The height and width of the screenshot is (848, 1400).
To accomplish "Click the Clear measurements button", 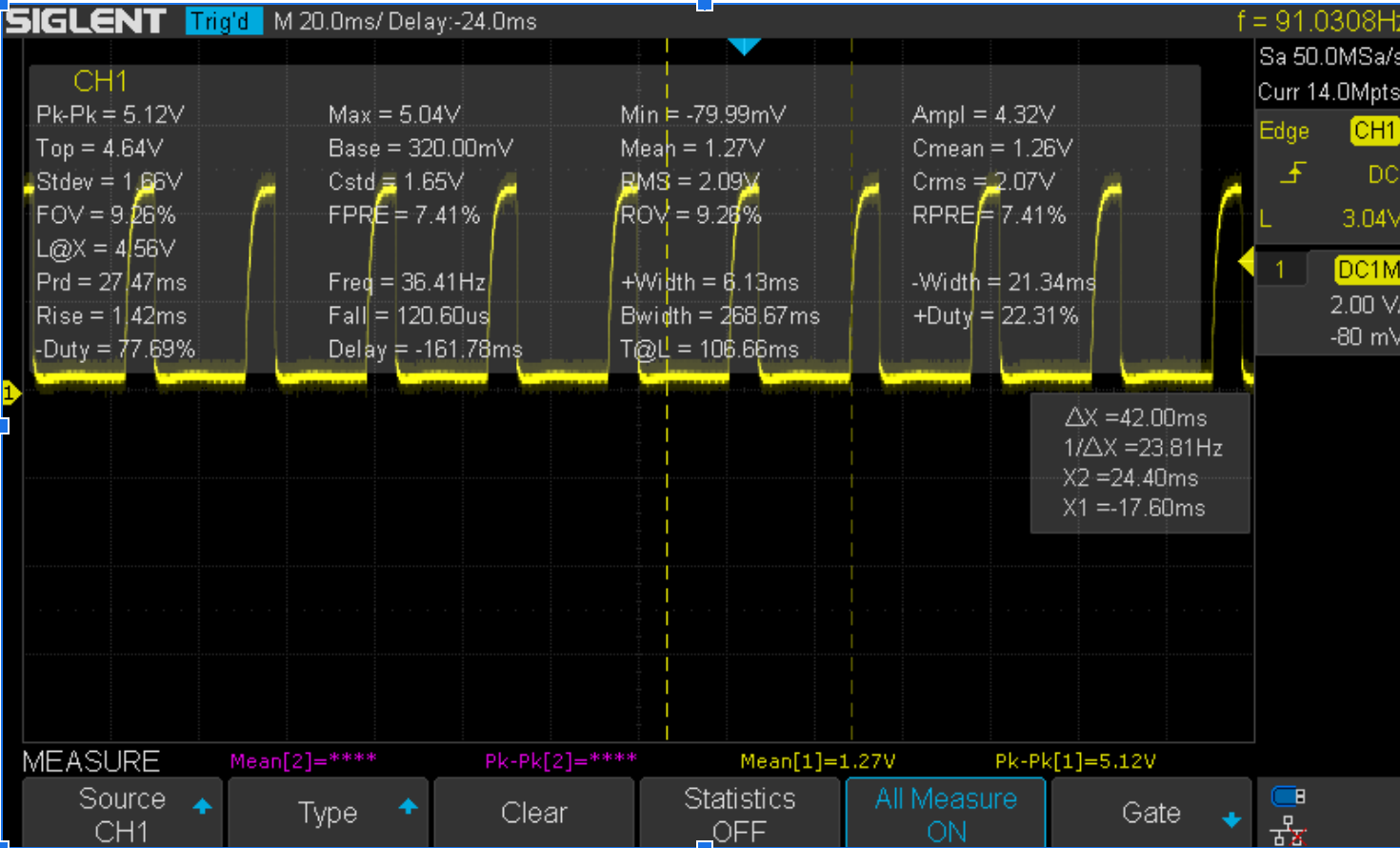I will [x=533, y=813].
